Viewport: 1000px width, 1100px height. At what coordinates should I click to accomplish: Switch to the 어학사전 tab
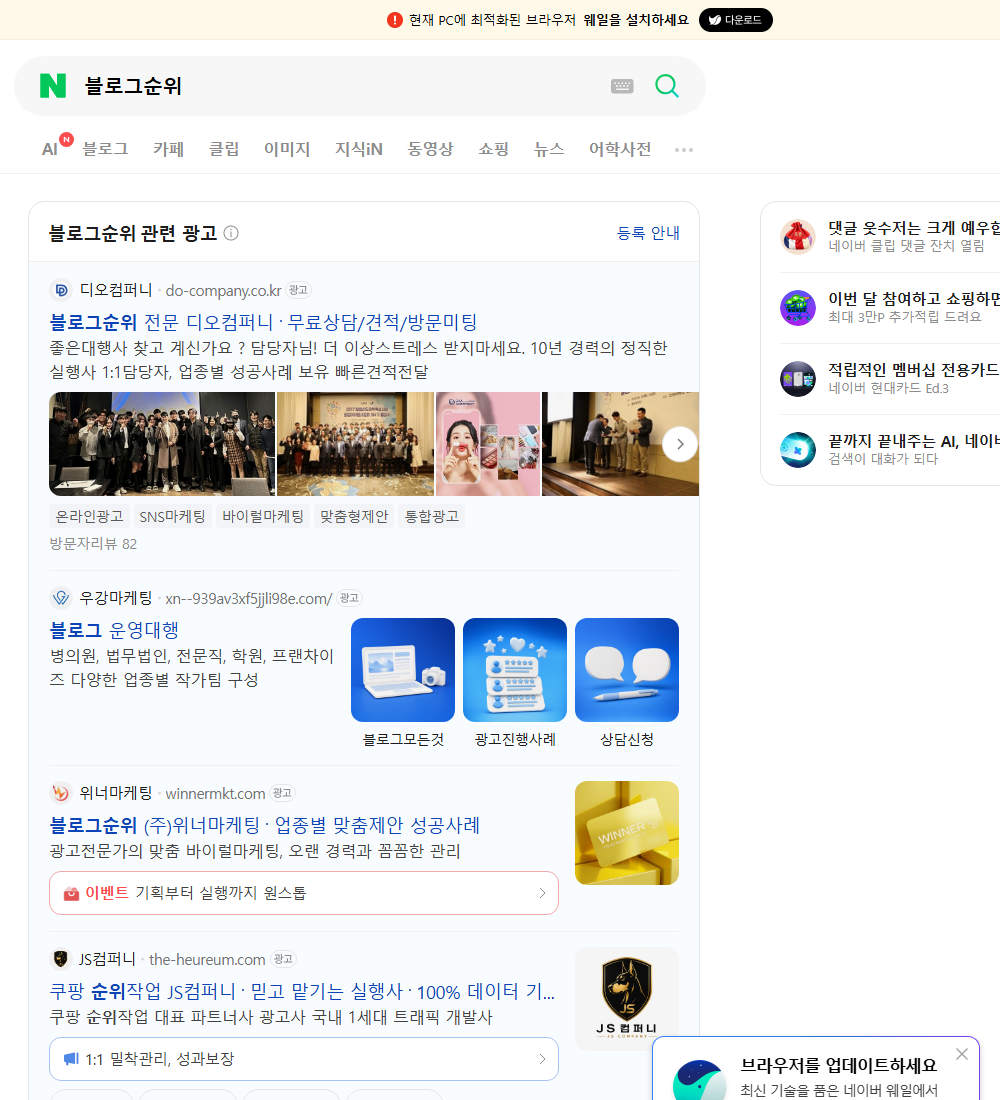pyautogui.click(x=620, y=149)
